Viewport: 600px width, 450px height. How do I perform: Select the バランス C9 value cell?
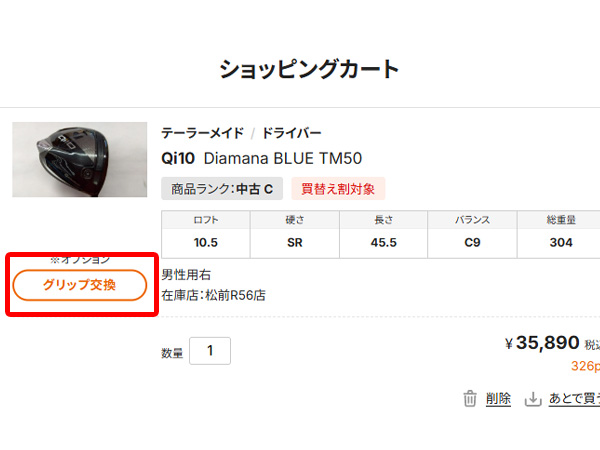pyautogui.click(x=472, y=243)
